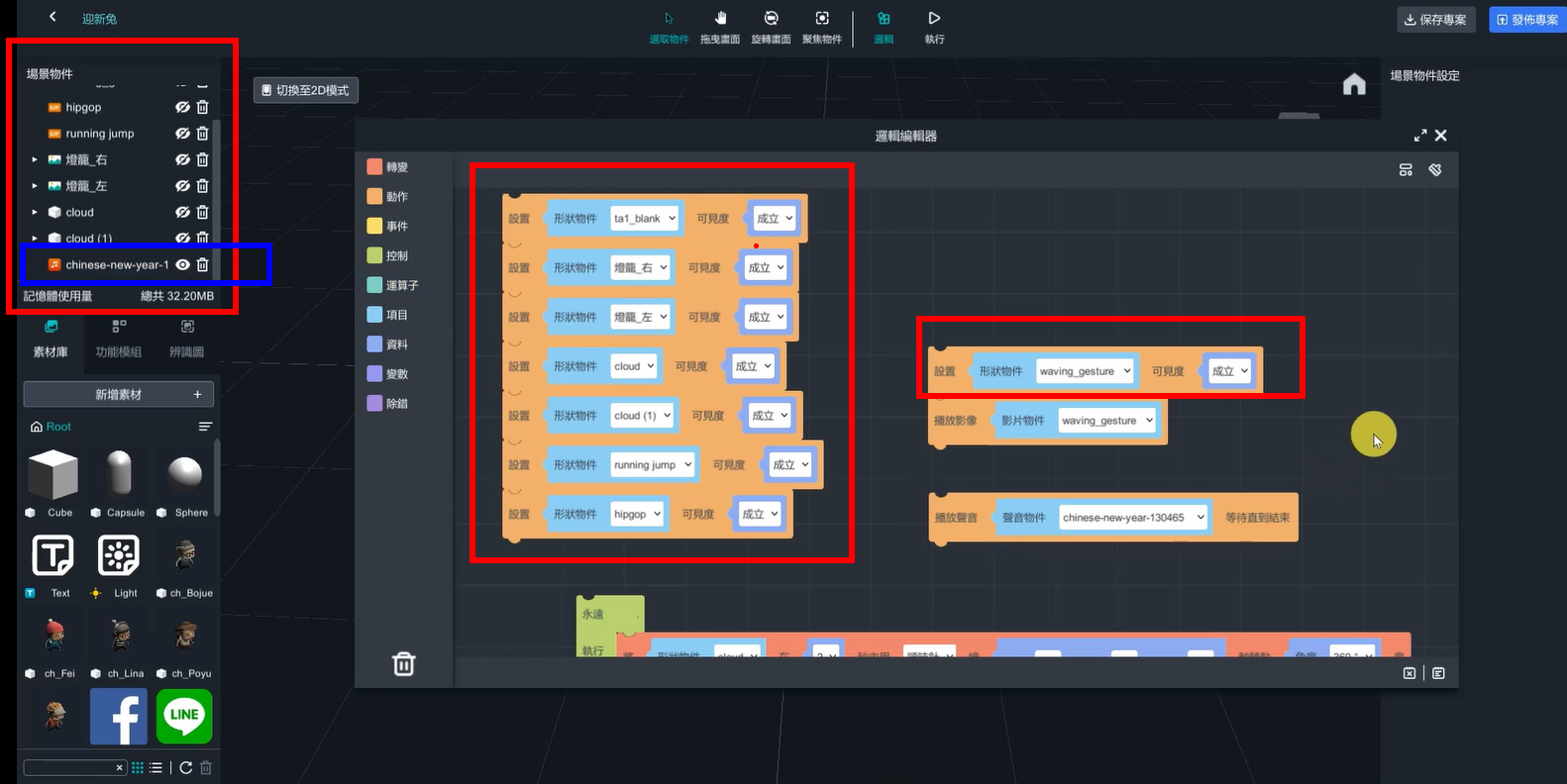This screenshot has height=784, width=1567.
Task: Open the ta1_blank shape object dropdown
Action: click(644, 219)
